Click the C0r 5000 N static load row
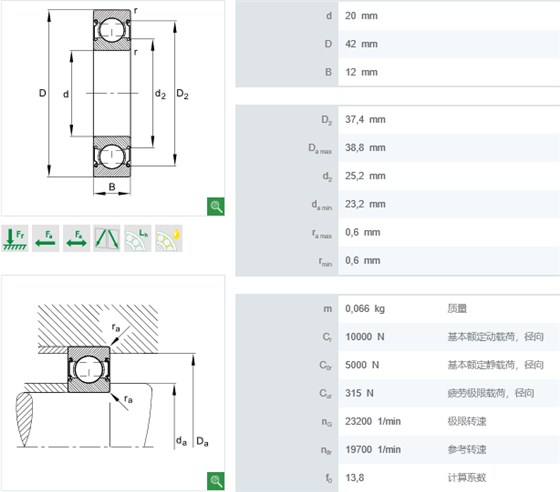 [x=398, y=365]
